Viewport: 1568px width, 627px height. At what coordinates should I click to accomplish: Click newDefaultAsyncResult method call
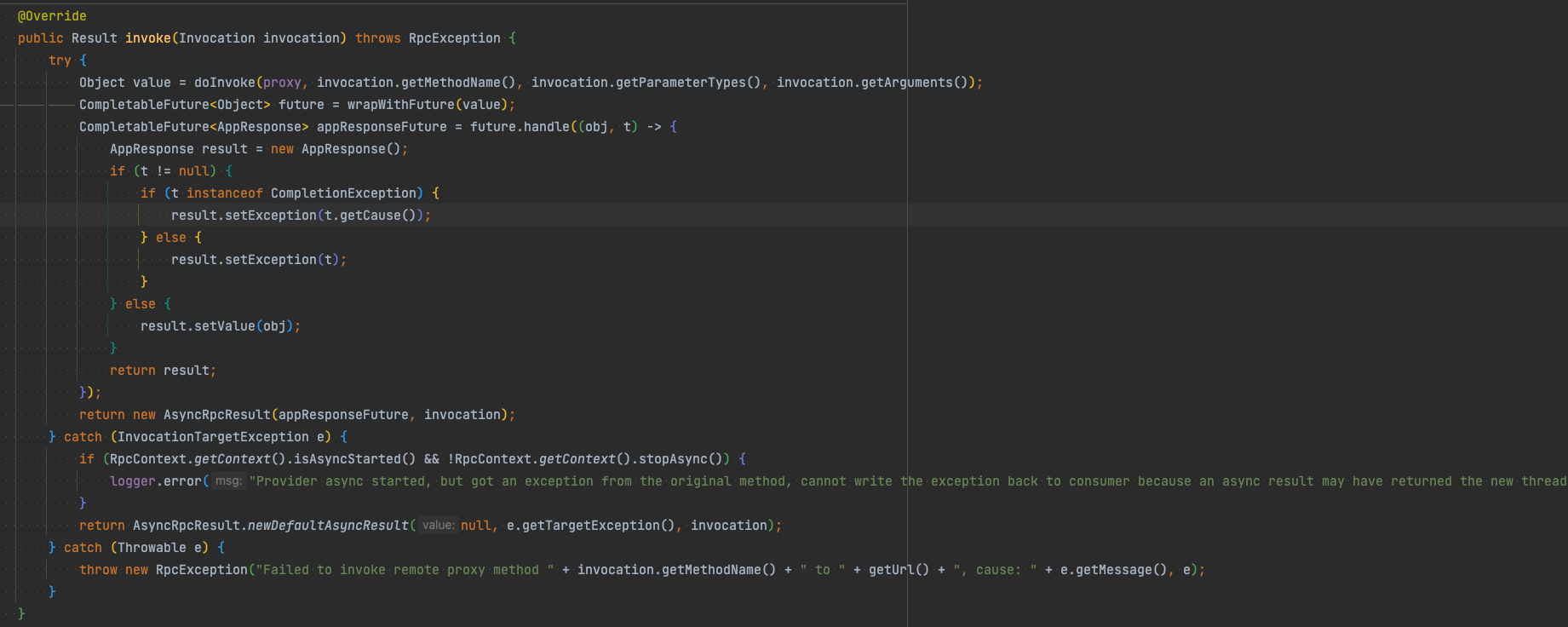click(328, 526)
